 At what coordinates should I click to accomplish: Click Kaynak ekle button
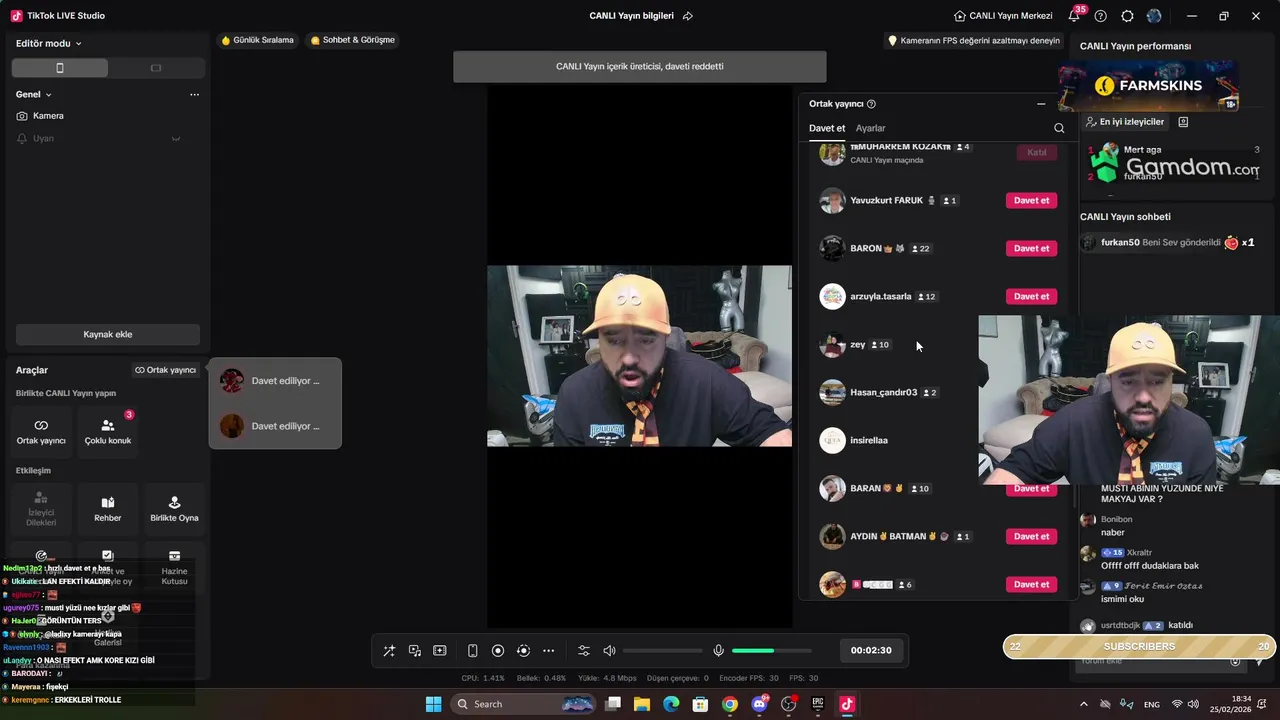click(x=108, y=334)
